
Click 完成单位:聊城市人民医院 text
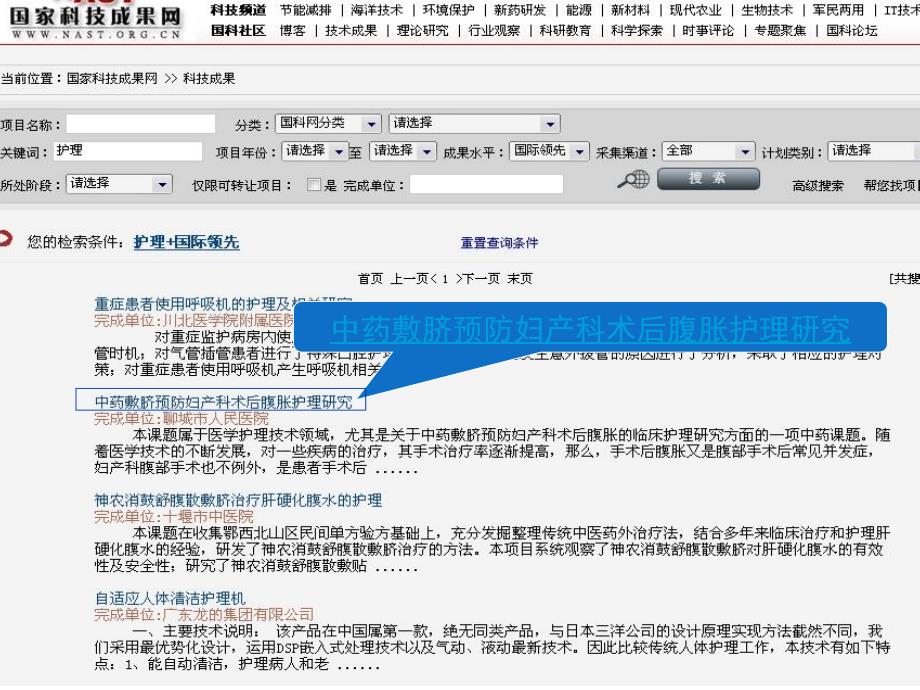(181, 418)
